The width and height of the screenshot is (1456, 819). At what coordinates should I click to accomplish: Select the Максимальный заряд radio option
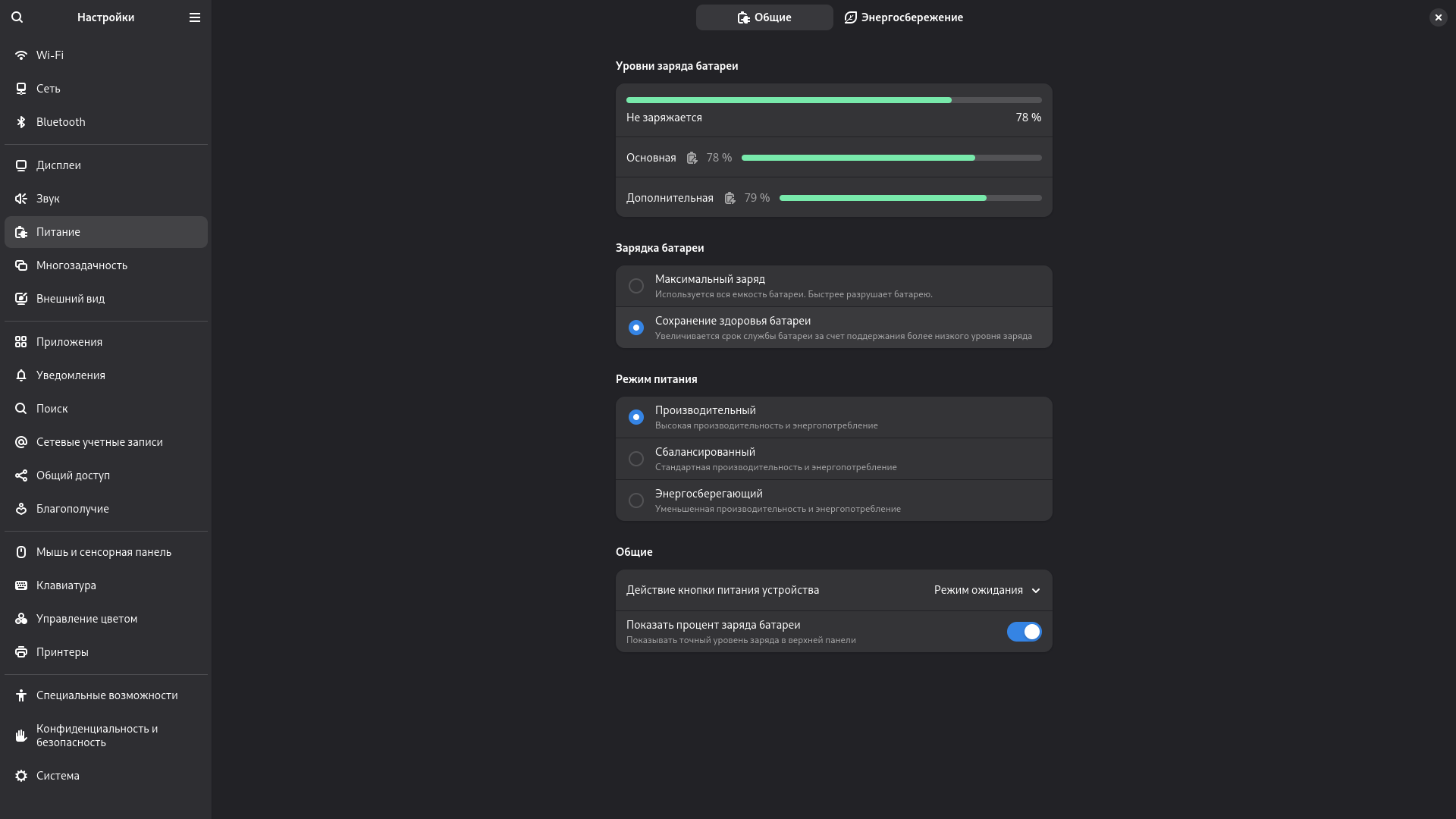pos(636,286)
